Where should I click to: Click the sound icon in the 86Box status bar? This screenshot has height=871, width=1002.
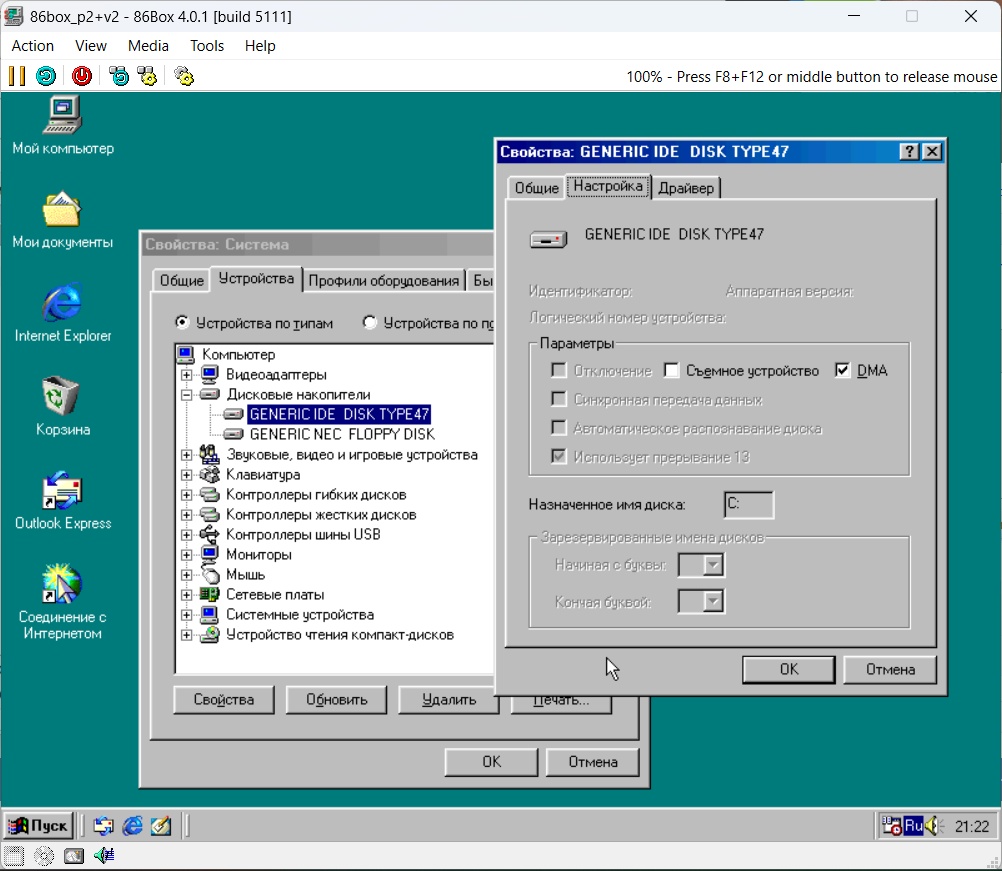click(103, 856)
